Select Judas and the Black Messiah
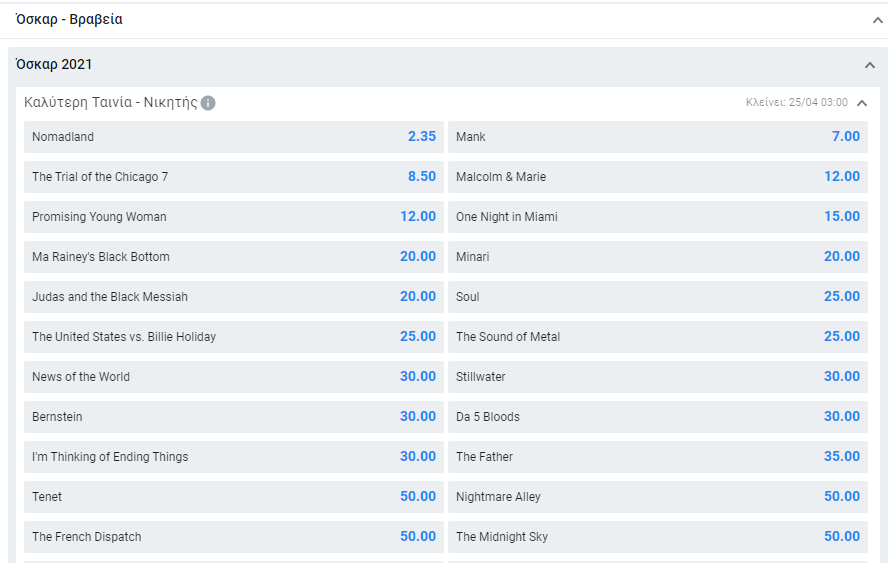 (233, 297)
